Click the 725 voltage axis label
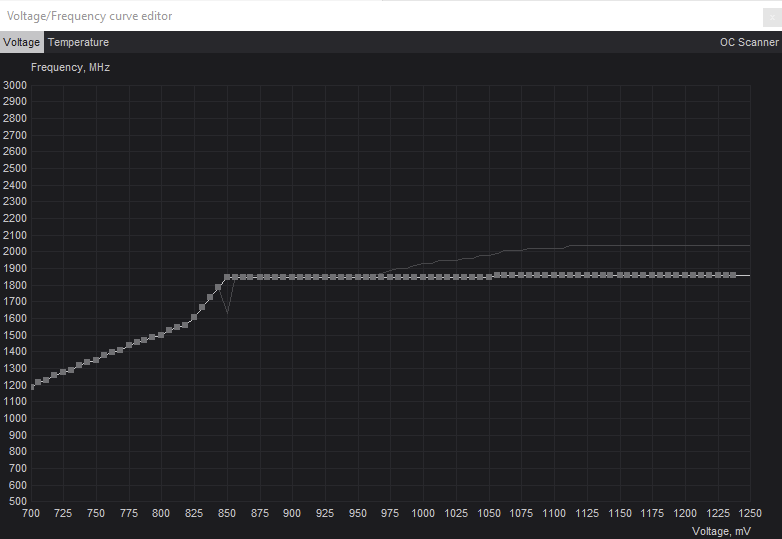The height and width of the screenshot is (539, 782). pos(63,514)
